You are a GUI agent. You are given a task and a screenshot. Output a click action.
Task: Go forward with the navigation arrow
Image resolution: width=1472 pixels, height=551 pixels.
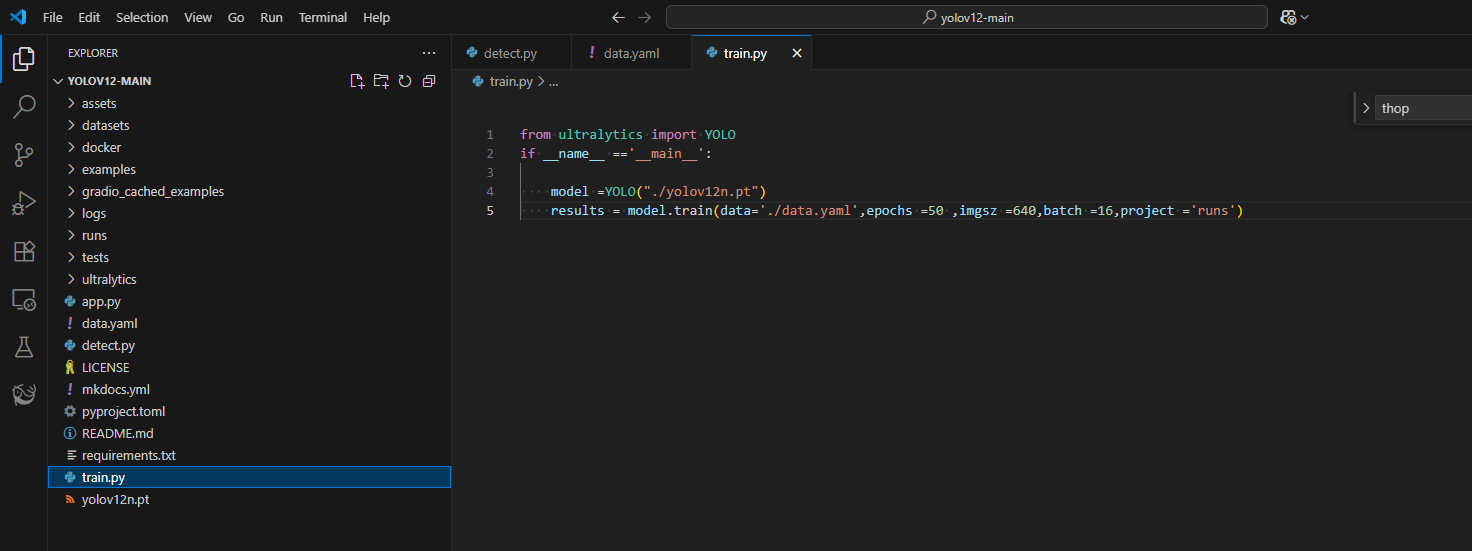pos(645,17)
